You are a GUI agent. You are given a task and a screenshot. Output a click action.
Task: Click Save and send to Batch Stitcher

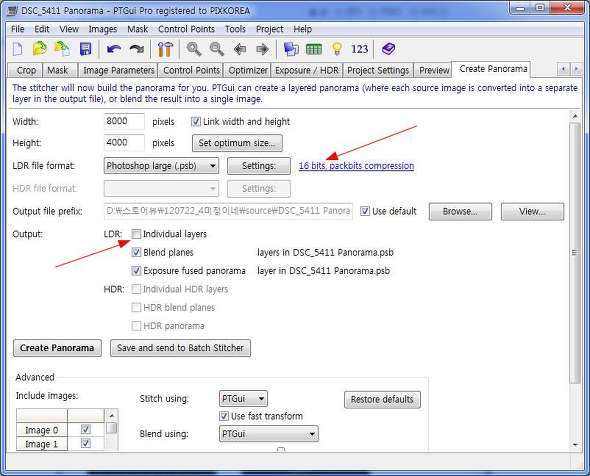tap(180, 348)
